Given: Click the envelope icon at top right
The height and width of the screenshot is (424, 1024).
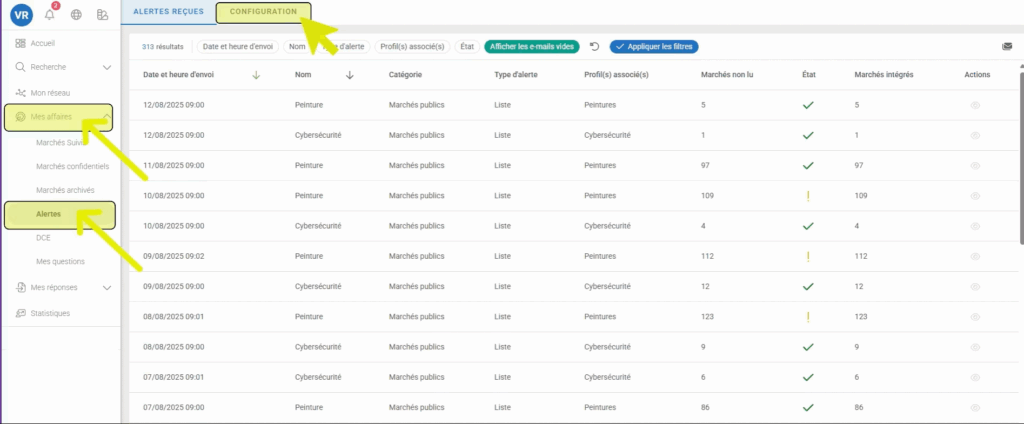Looking at the screenshot, I should click(1007, 46).
